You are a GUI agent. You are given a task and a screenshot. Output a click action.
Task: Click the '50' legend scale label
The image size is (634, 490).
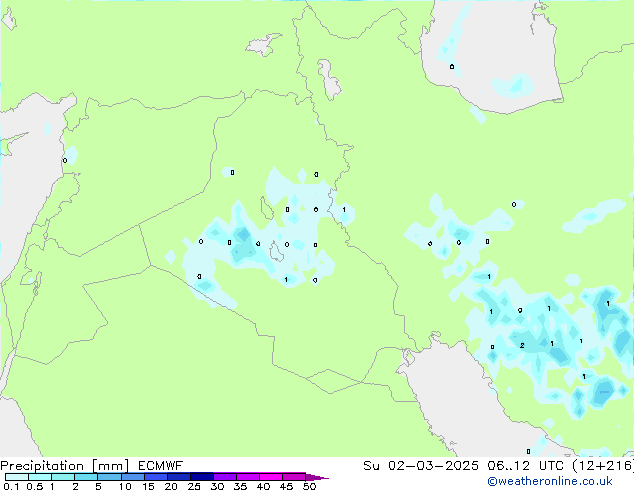[309, 486]
